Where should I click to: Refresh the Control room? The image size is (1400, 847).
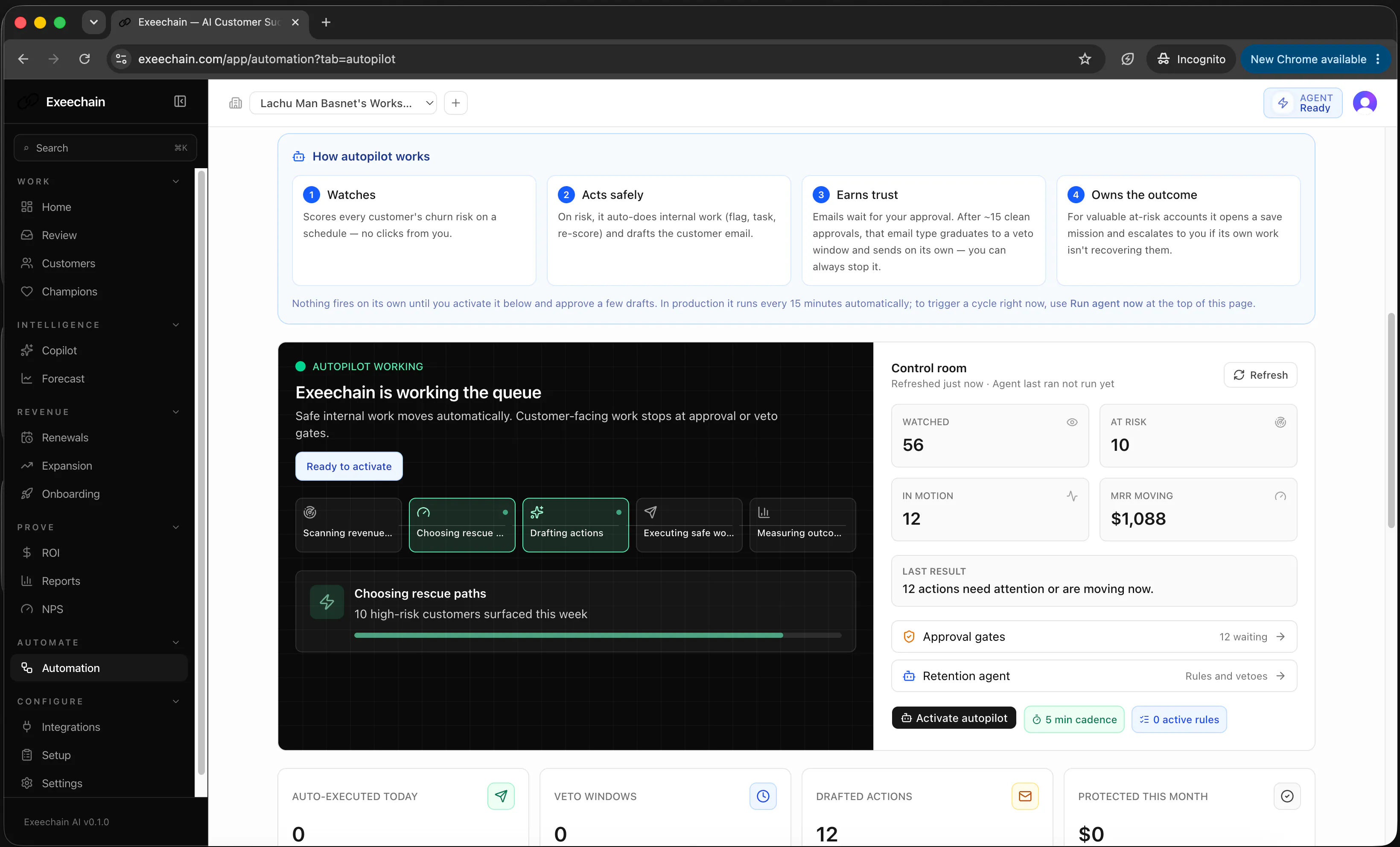click(1260, 375)
